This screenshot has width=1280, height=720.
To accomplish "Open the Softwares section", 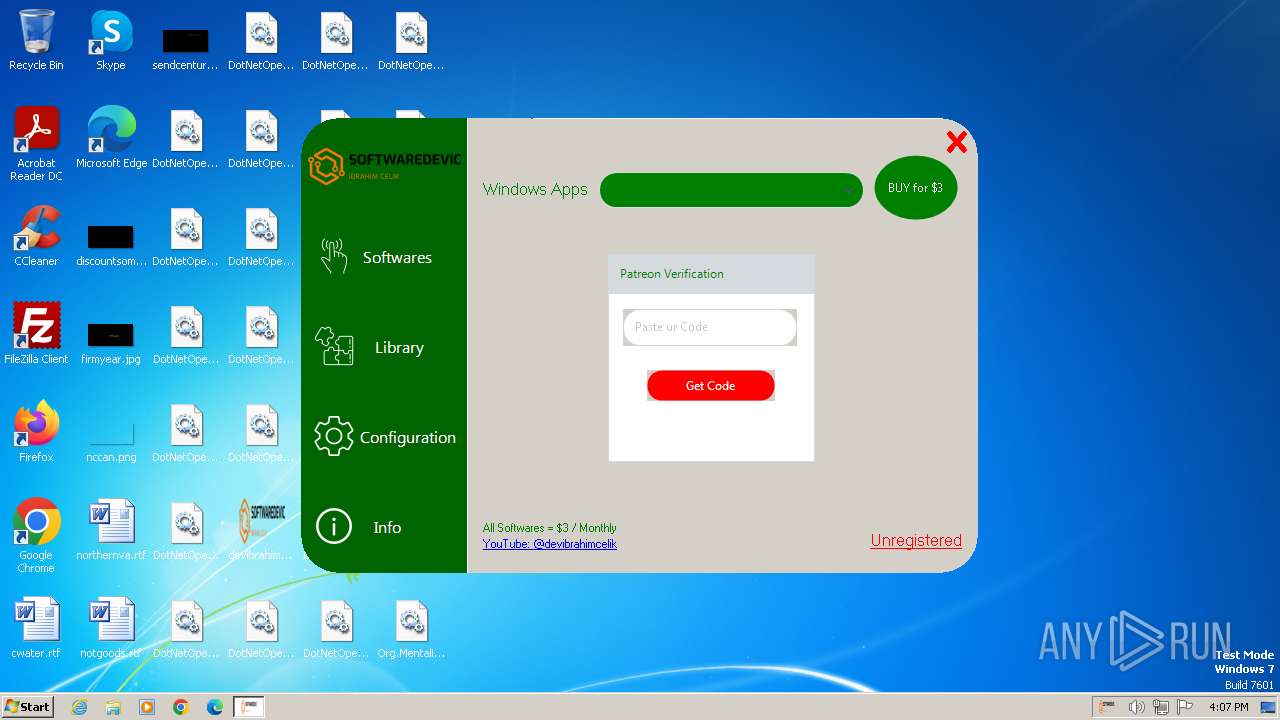I will pos(384,257).
